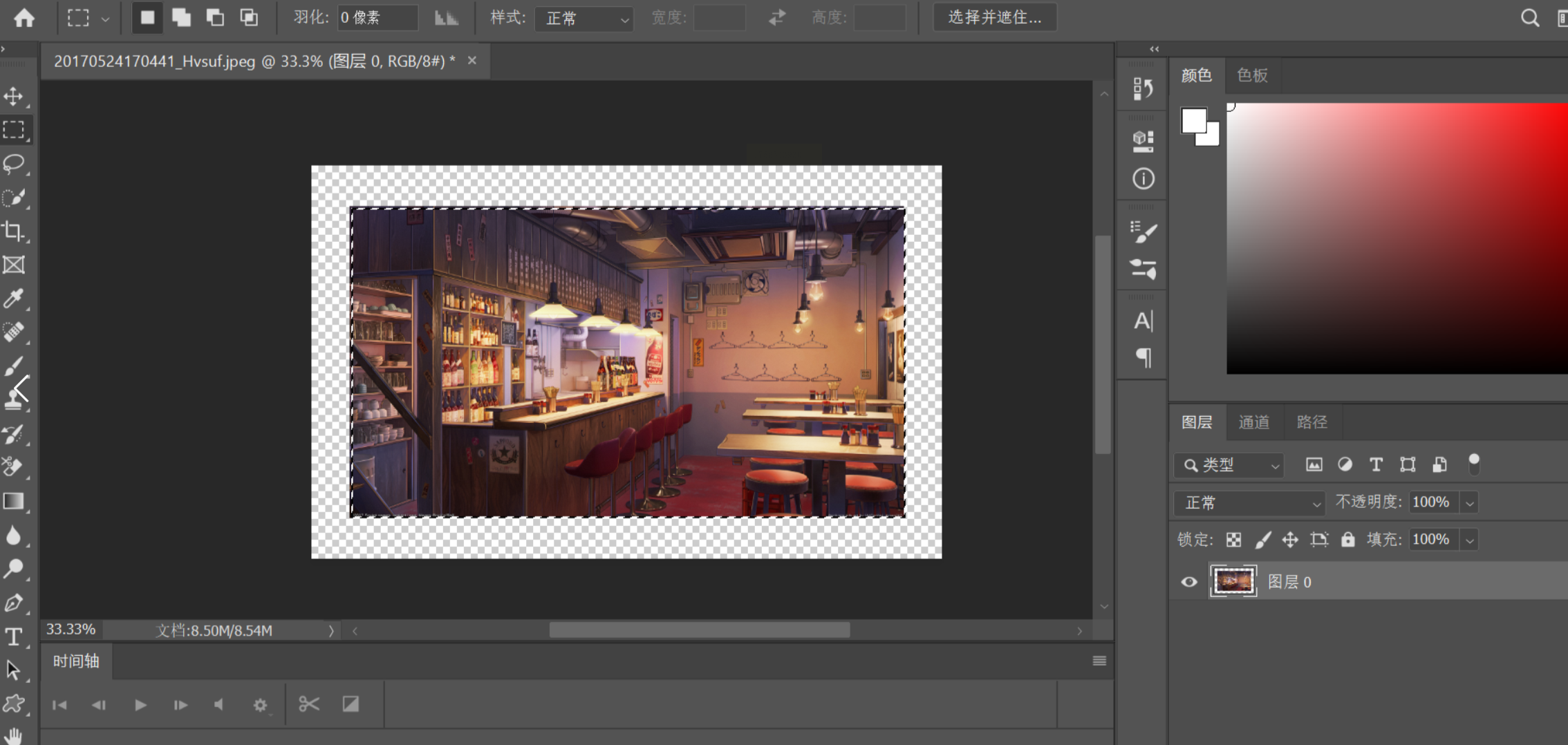The width and height of the screenshot is (1568, 745).
Task: Select the Lasso tool
Action: click(x=14, y=164)
